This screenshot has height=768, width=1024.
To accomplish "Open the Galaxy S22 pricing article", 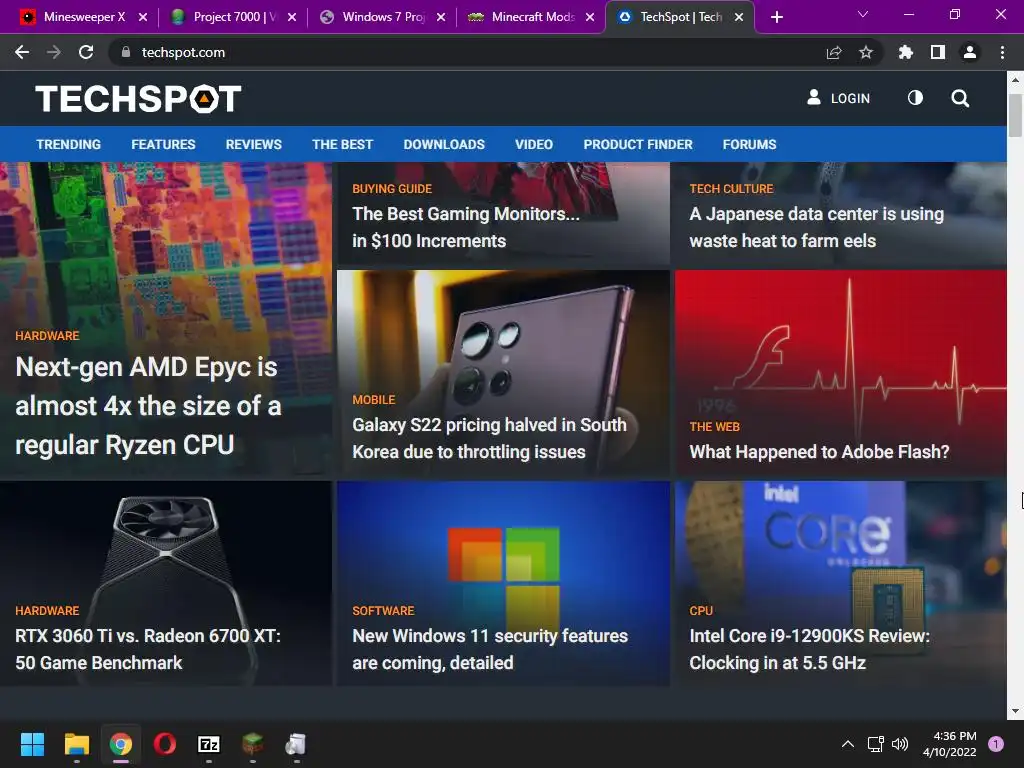I will point(489,438).
